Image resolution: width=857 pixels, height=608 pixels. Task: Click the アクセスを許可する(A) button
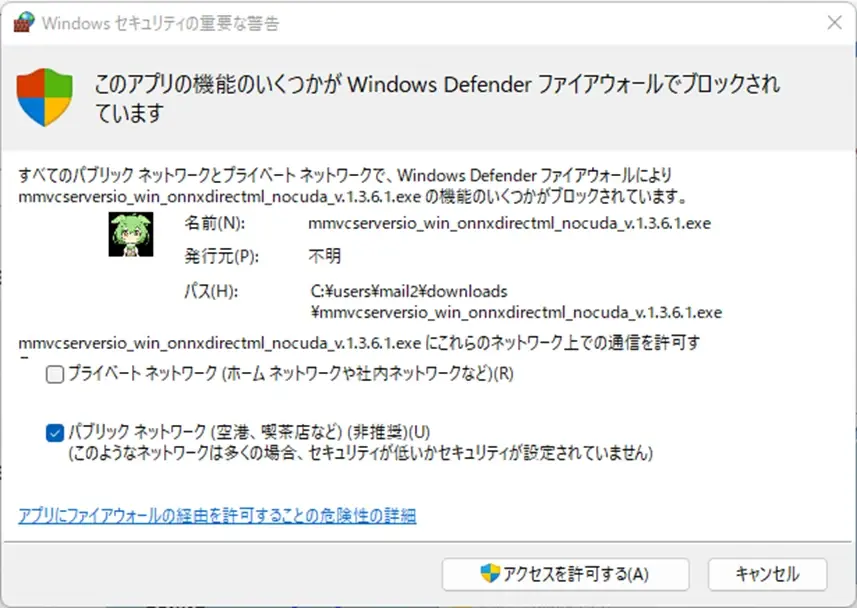[565, 574]
